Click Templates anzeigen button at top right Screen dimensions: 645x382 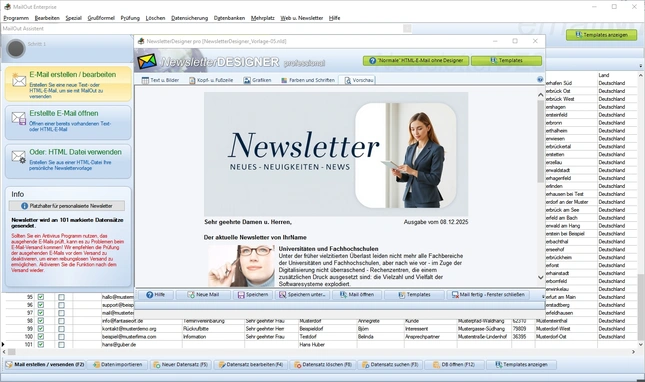(x=601, y=35)
